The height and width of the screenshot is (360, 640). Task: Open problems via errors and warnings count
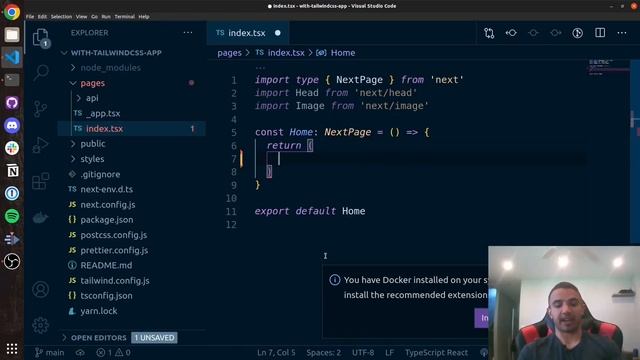tap(113, 352)
